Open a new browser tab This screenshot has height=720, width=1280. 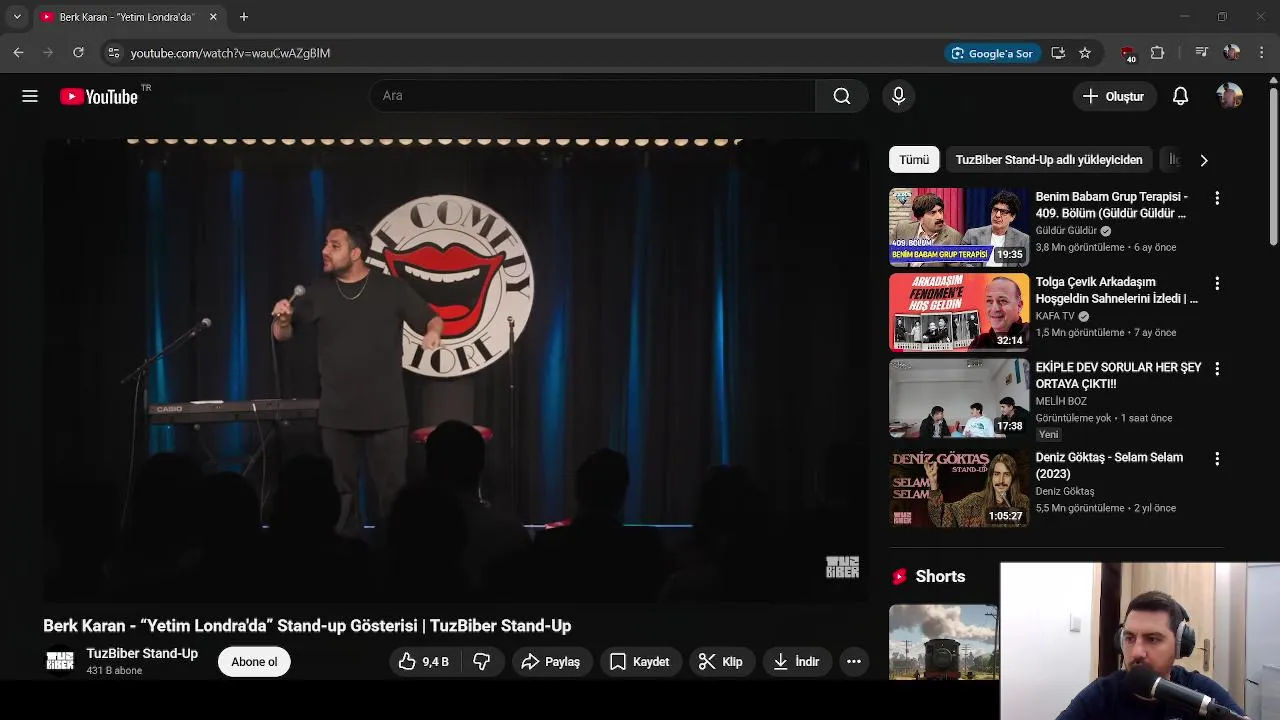(243, 17)
